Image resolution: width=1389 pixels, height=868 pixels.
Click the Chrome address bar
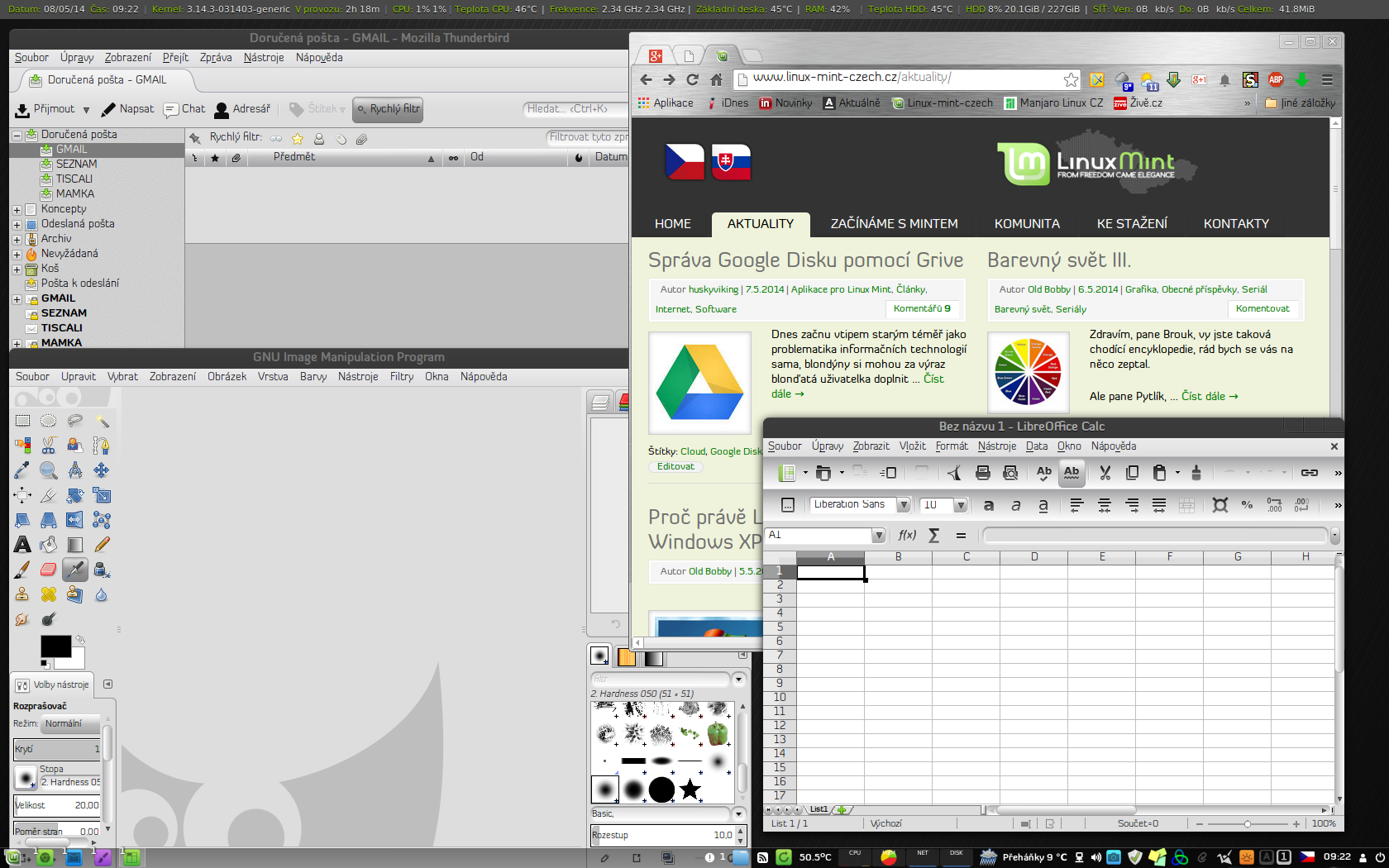click(x=907, y=79)
